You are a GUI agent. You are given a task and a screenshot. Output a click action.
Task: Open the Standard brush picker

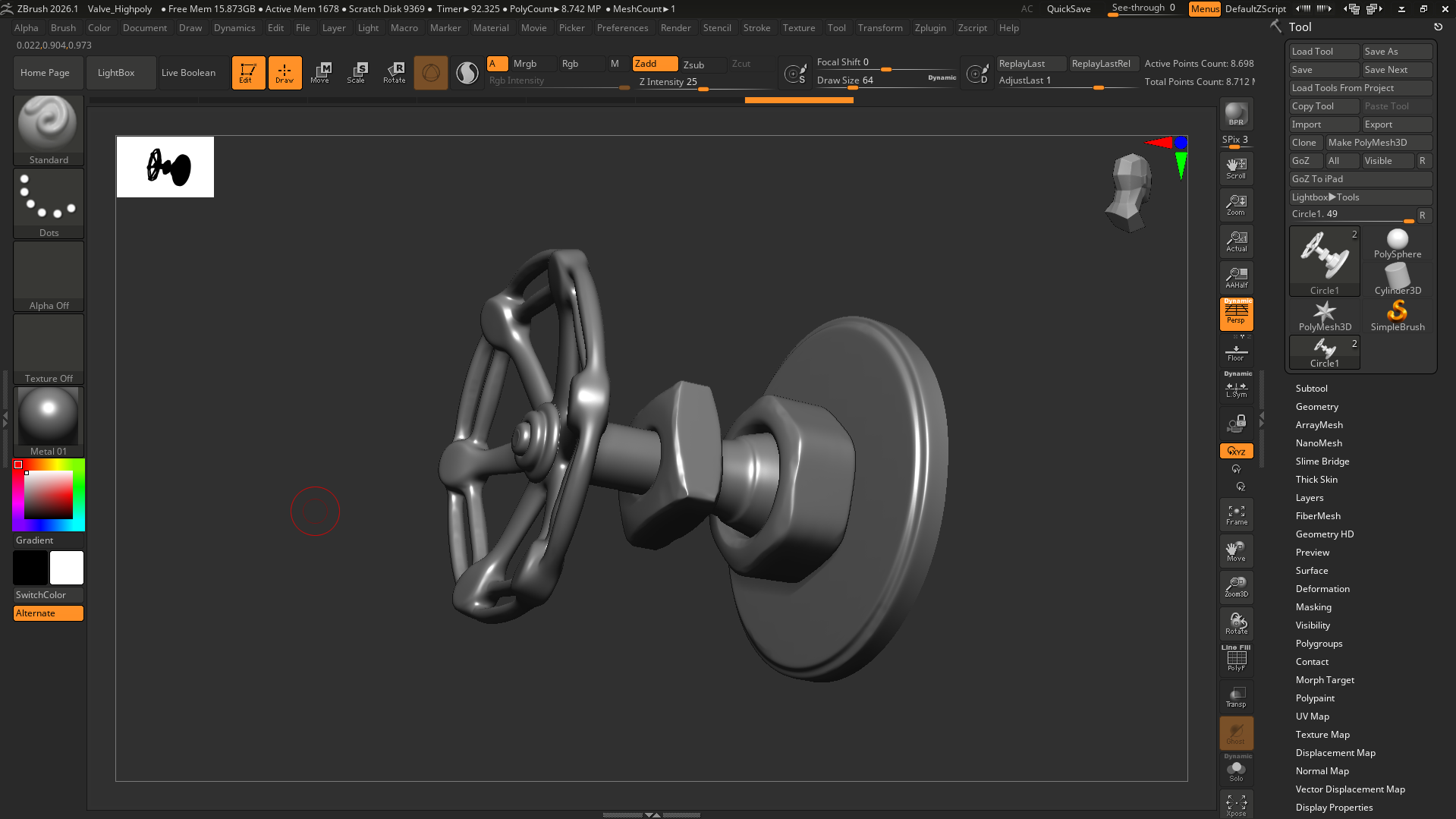(x=49, y=129)
